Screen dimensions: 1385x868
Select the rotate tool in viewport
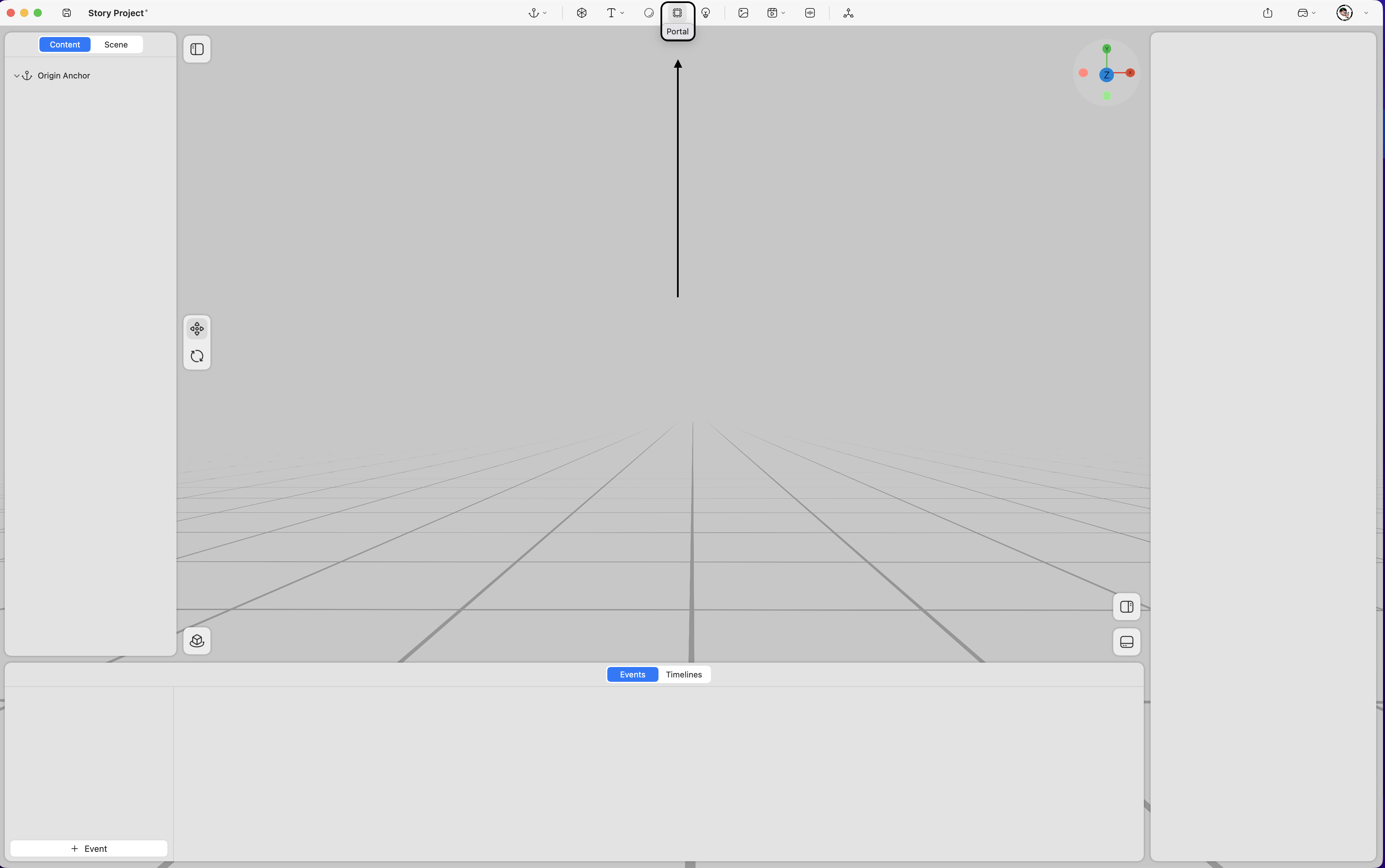pos(197,357)
